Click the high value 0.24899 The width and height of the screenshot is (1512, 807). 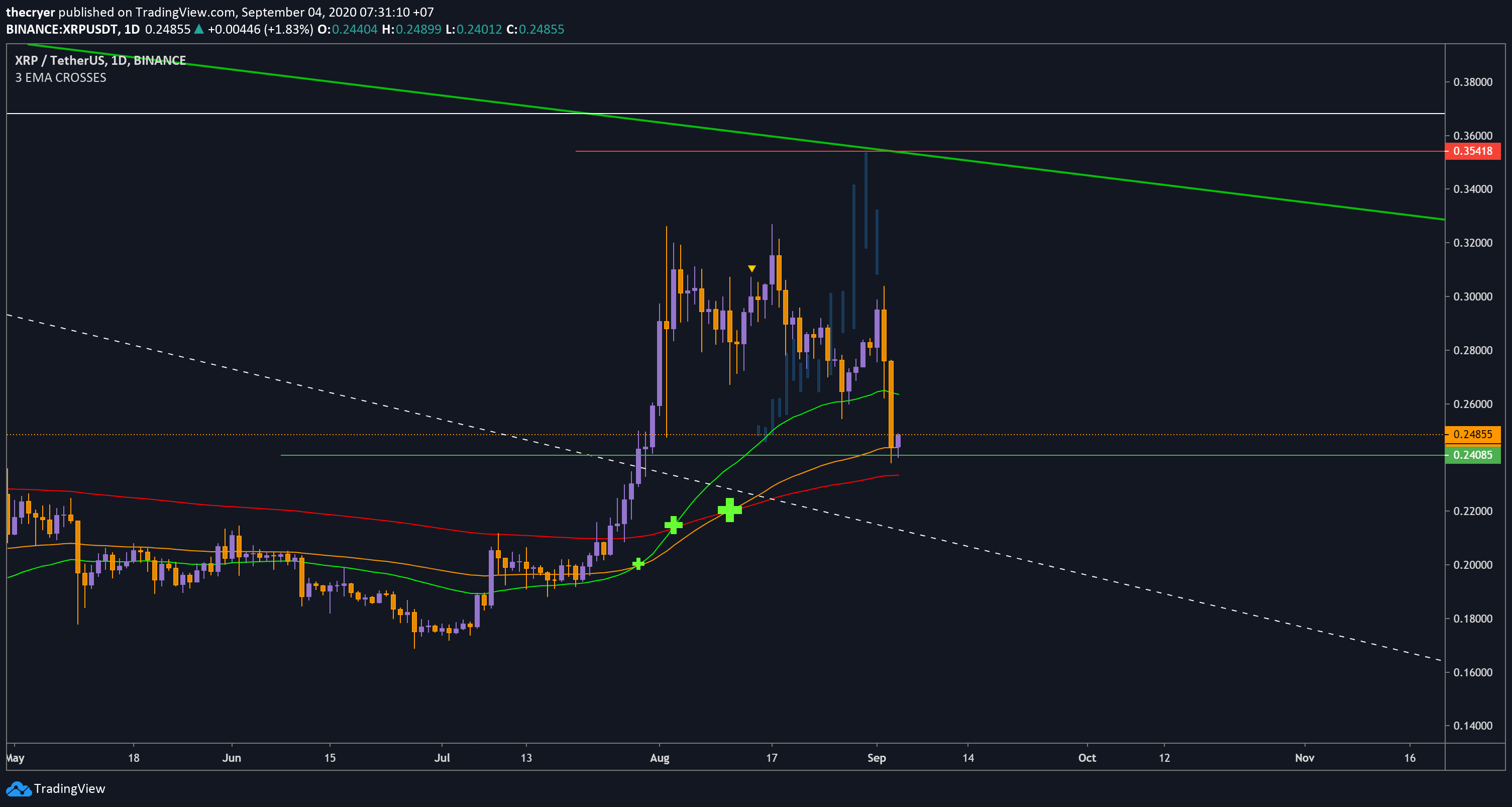418,29
